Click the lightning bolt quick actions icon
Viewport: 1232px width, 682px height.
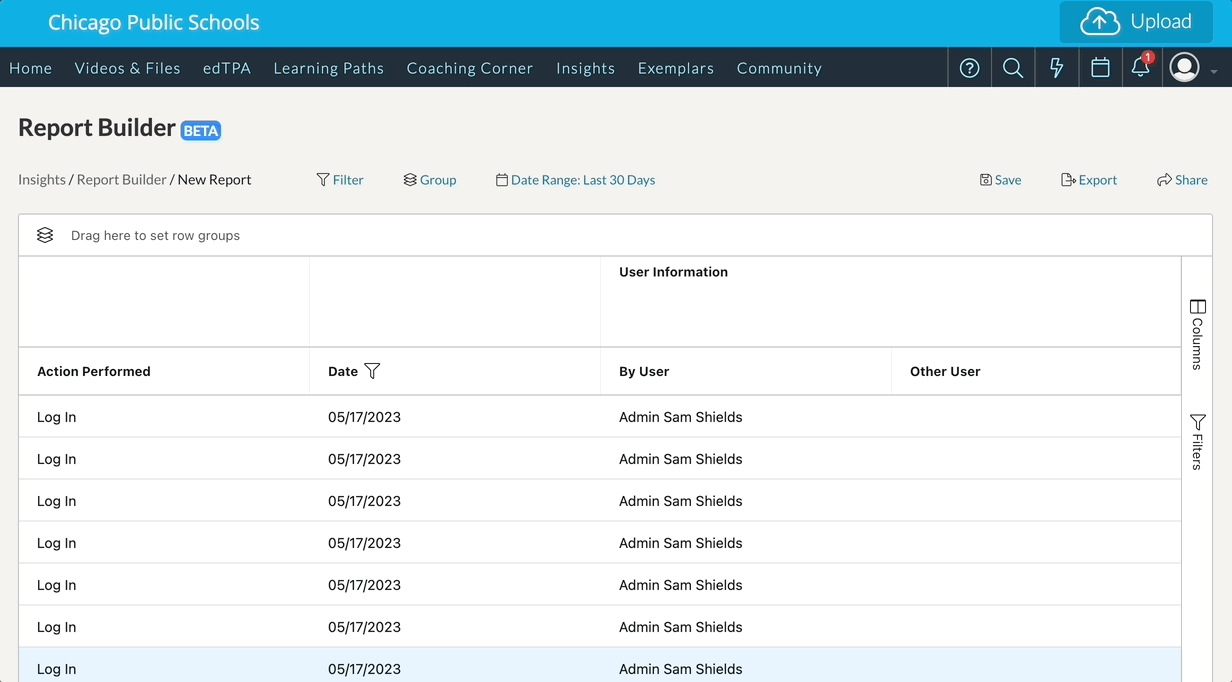pyautogui.click(x=1057, y=68)
